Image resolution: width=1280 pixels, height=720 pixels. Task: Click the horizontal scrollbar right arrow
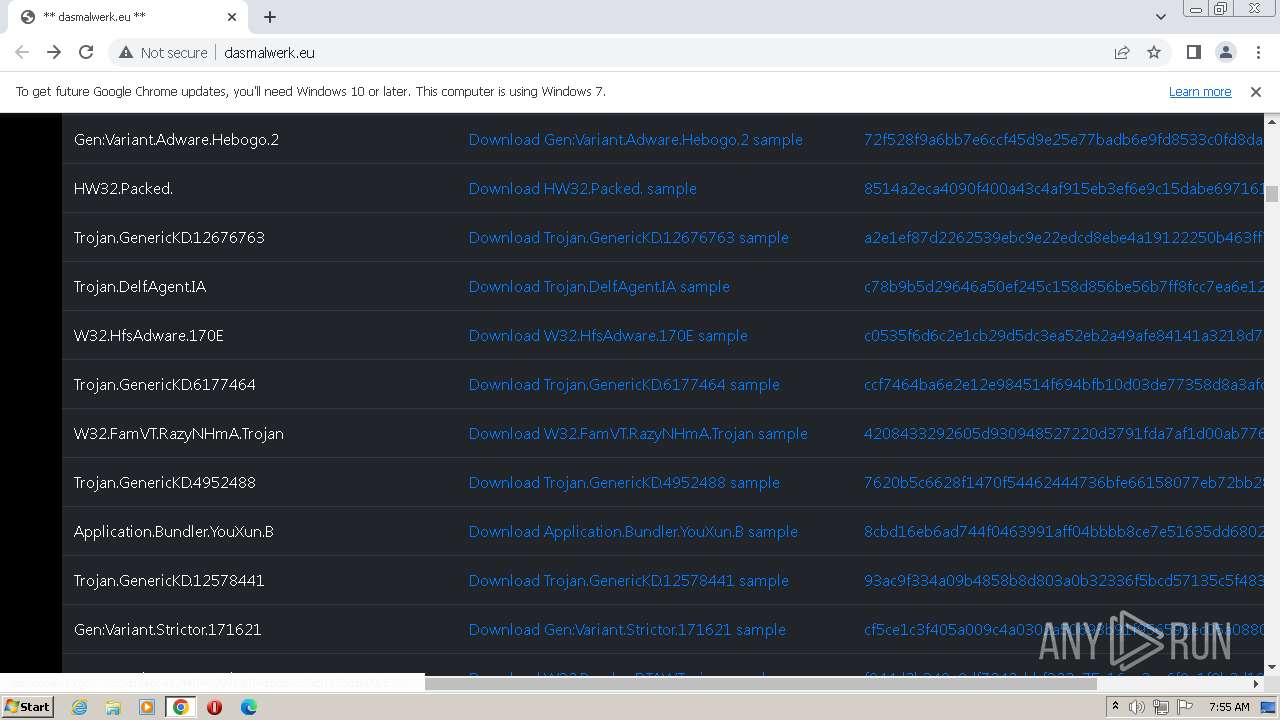pos(1257,683)
